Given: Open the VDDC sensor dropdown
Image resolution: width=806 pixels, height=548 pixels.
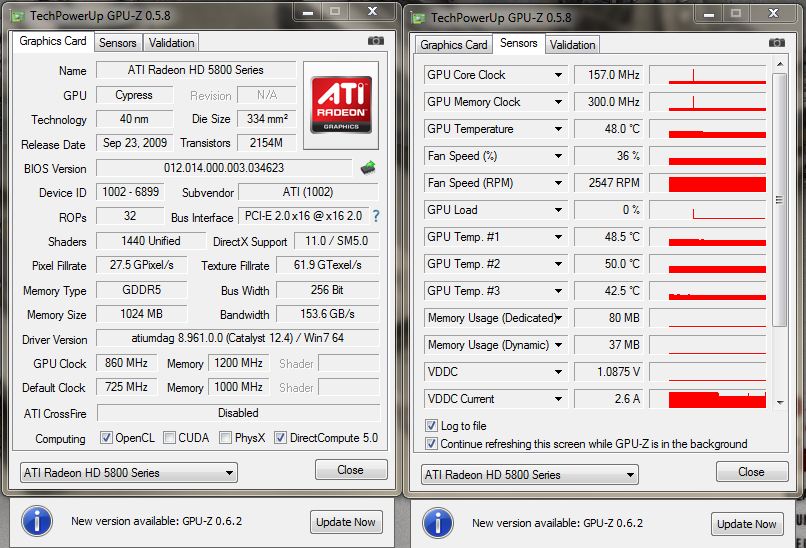Looking at the screenshot, I should tap(558, 372).
